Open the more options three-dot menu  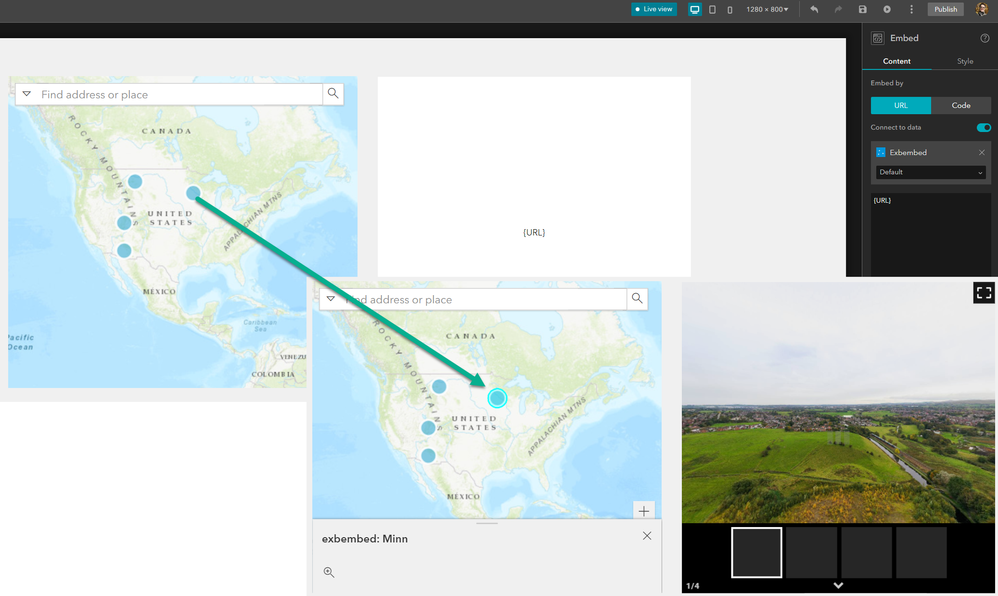point(911,10)
